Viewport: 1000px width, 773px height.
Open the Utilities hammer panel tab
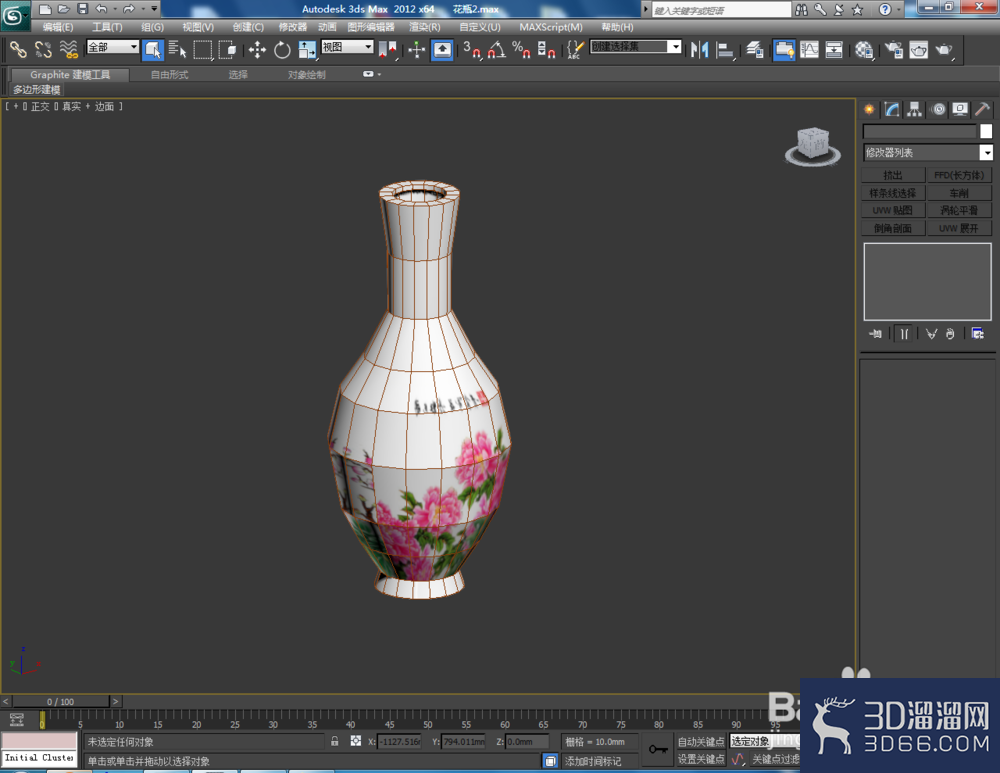[x=982, y=109]
